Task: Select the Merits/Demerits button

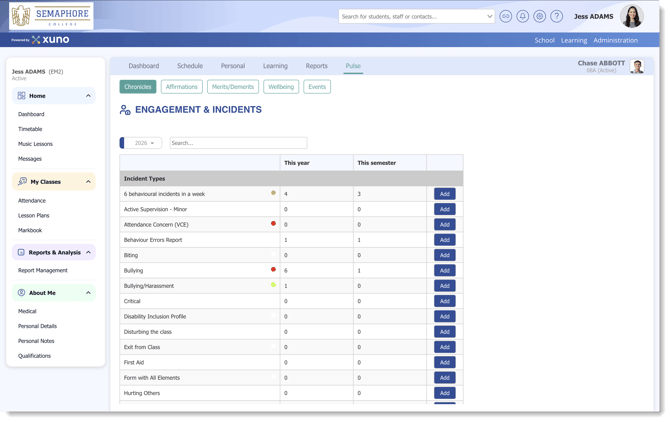Action: pyautogui.click(x=233, y=87)
